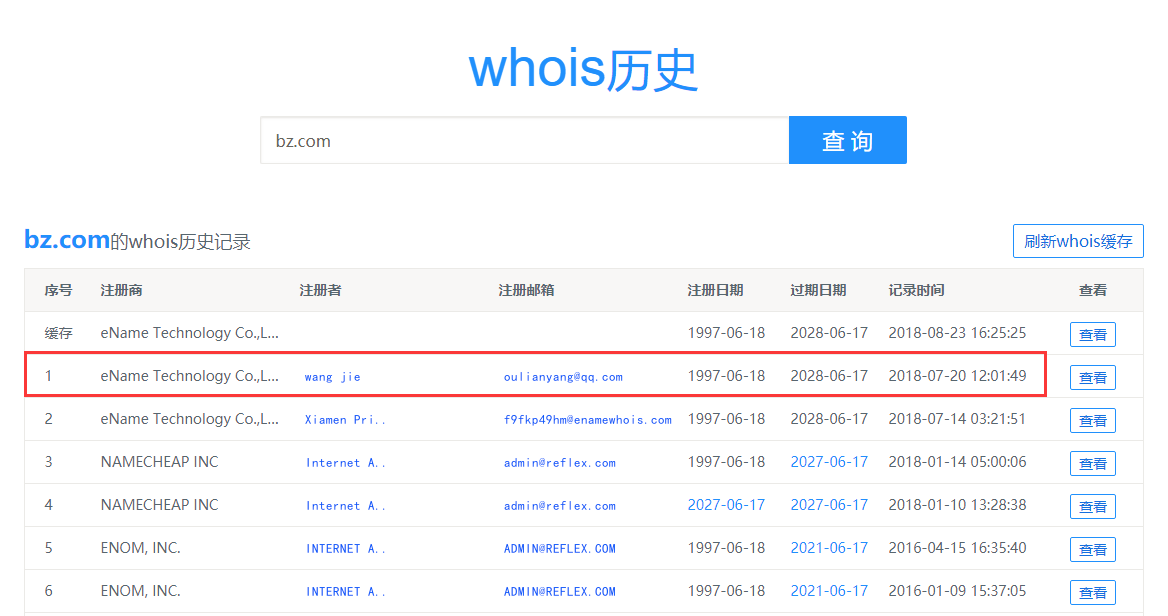Click eName Technology registrar in row 1
This screenshot has height=616, width=1168.
point(189,376)
